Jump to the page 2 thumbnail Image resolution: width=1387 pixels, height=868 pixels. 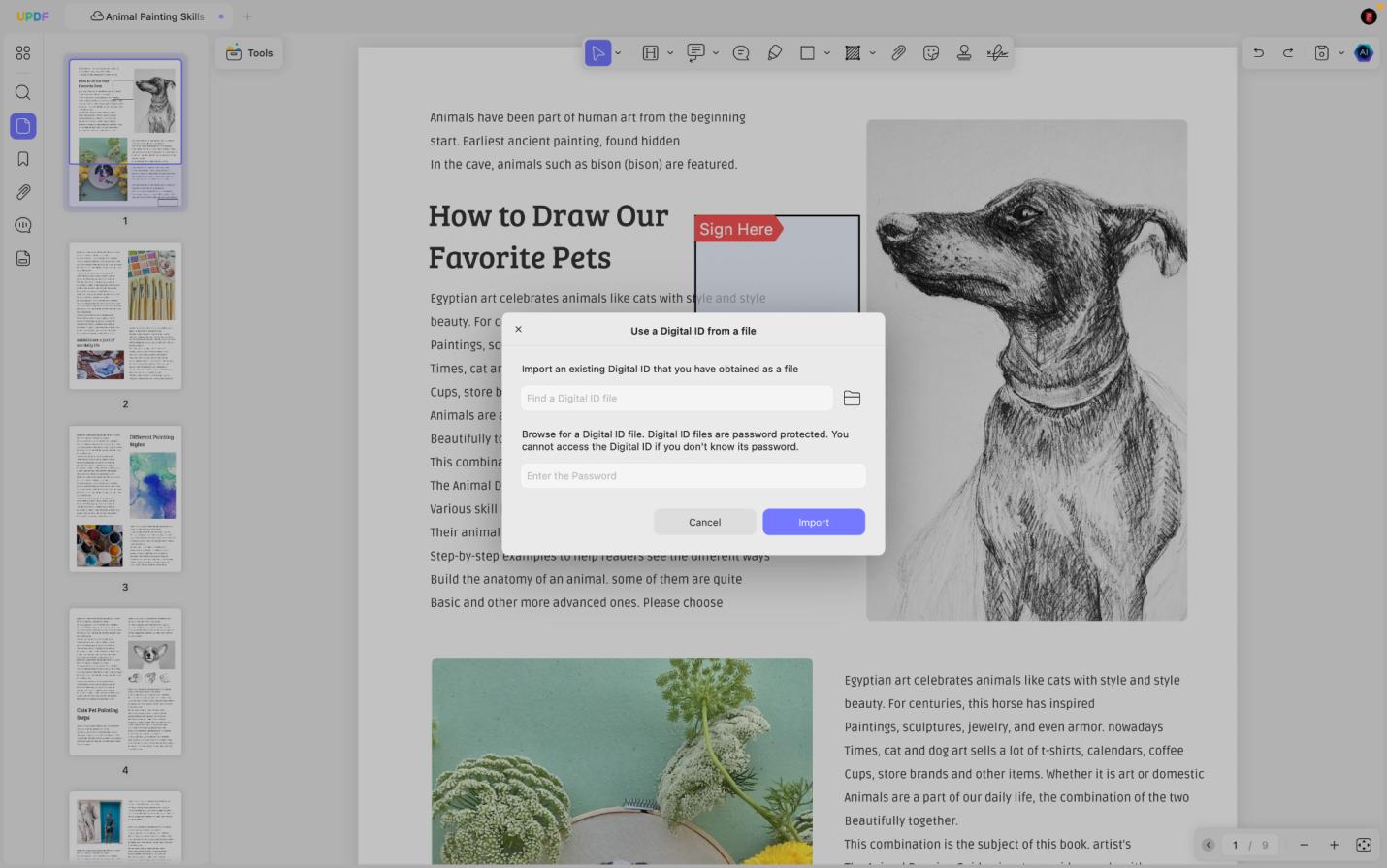(x=125, y=316)
